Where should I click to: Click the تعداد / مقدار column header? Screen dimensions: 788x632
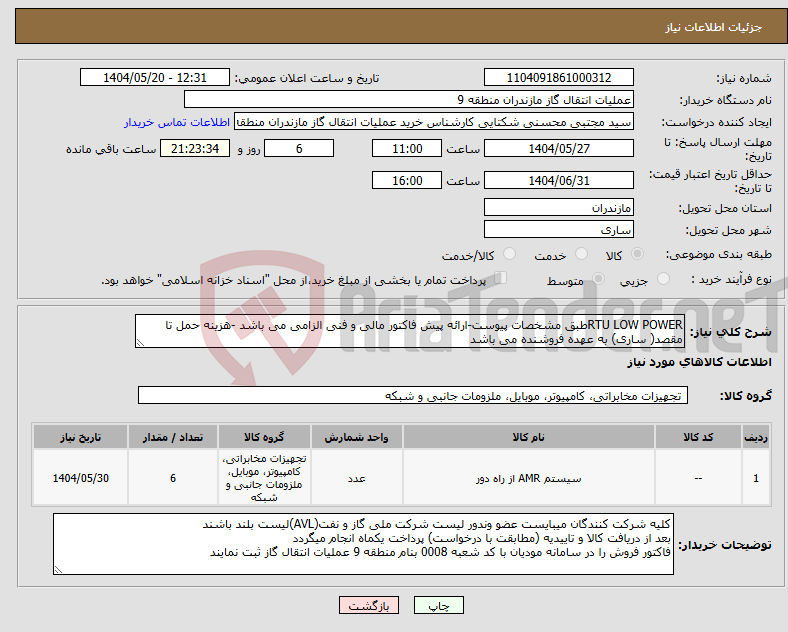click(172, 437)
